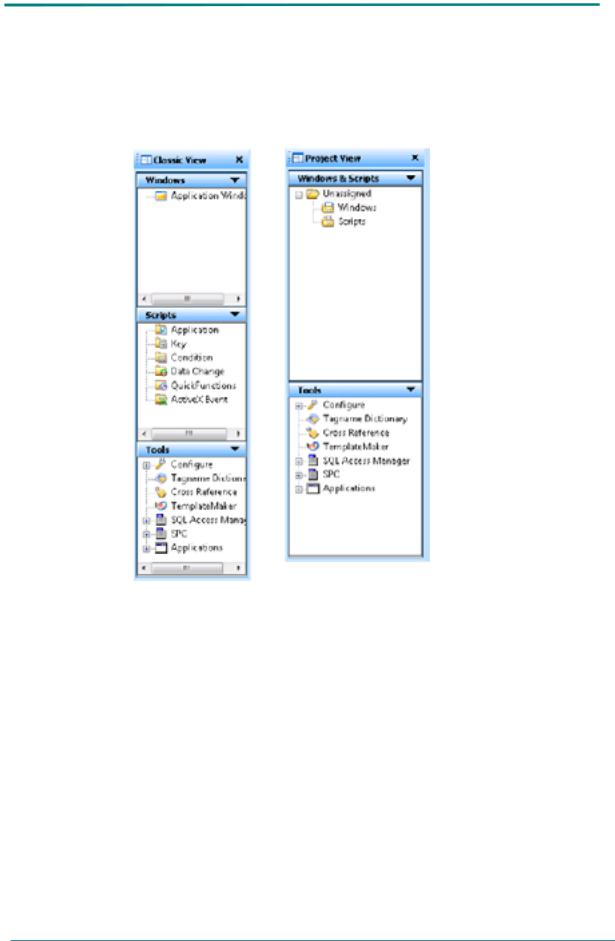615x941 pixels.
Task: Click Scripts pane horizontal scrollbar thumb
Action: tap(189, 433)
